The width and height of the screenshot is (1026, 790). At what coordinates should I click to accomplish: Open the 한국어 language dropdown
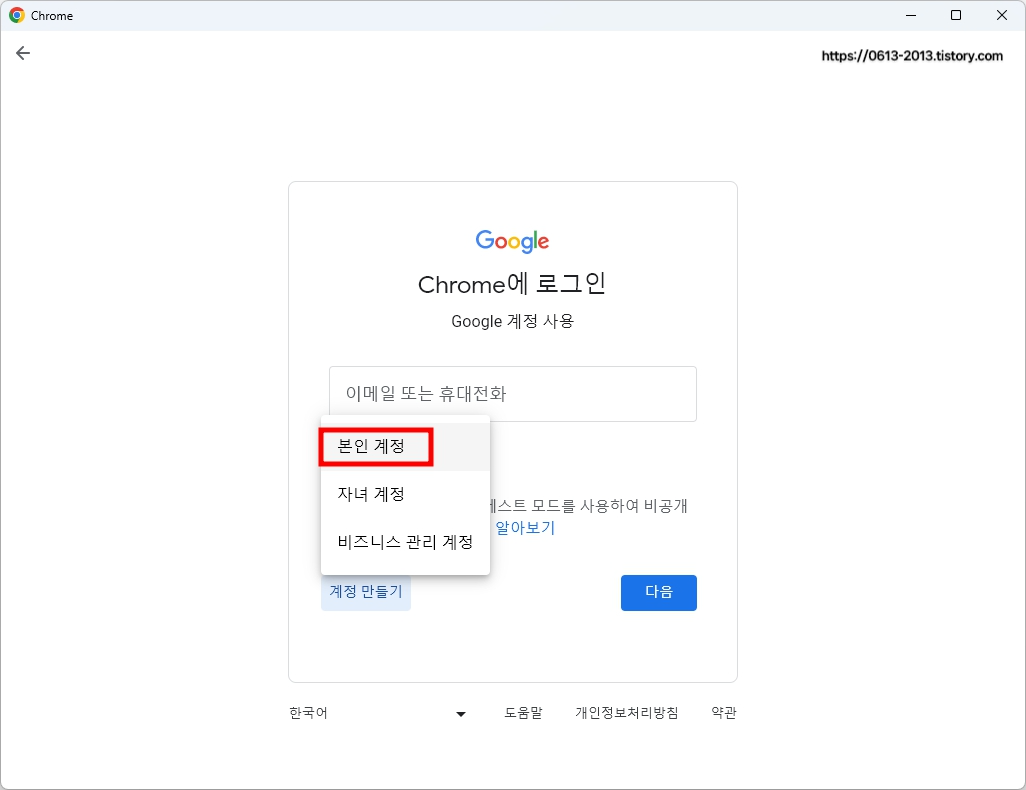pyautogui.click(x=378, y=713)
